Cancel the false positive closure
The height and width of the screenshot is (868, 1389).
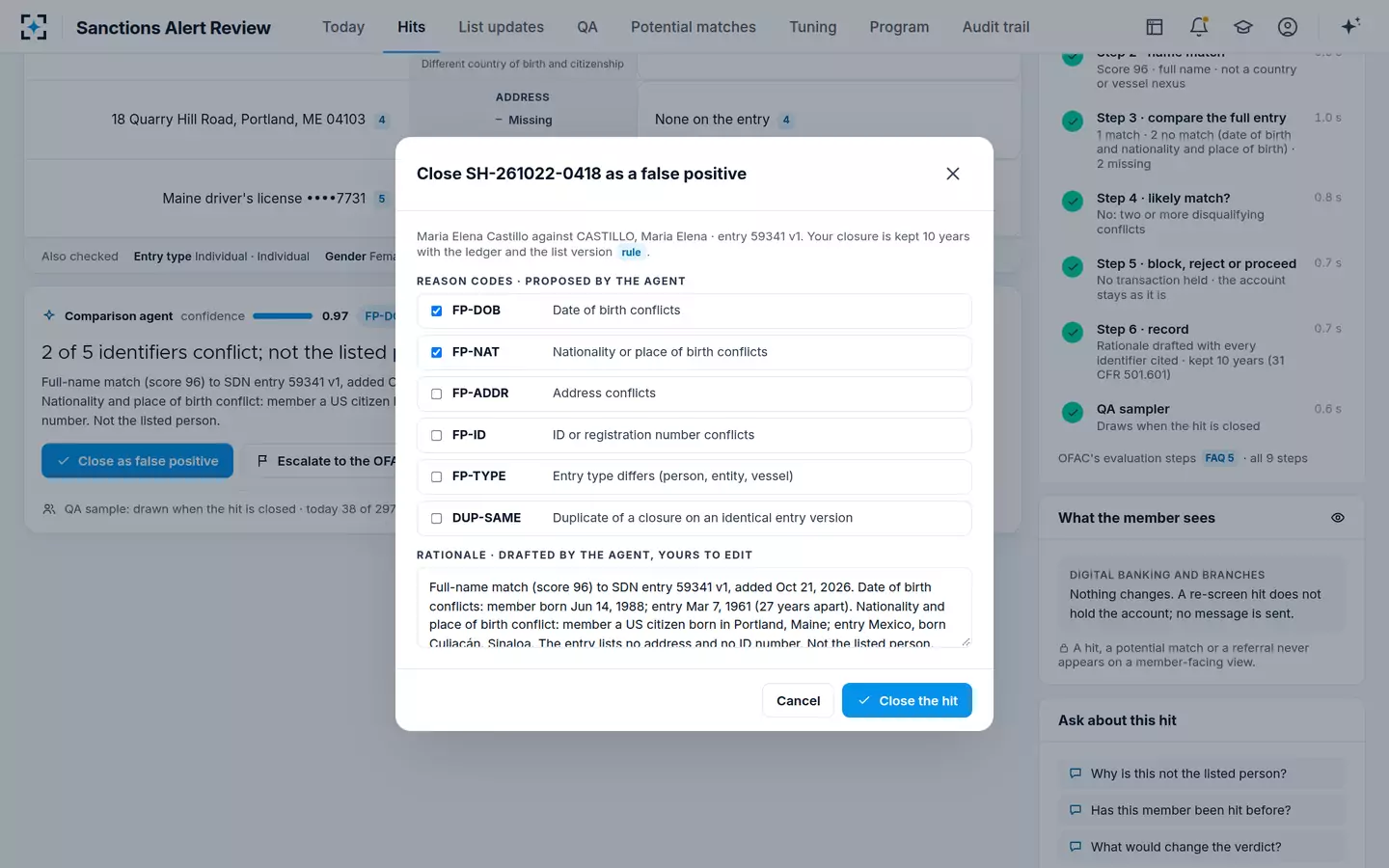click(798, 700)
